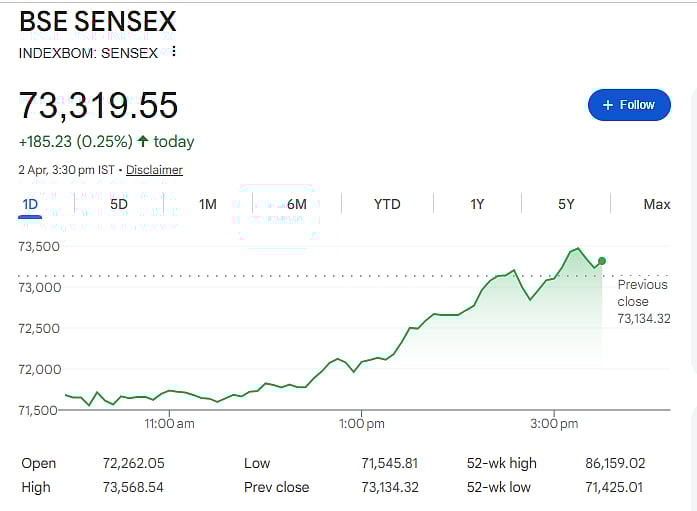The height and width of the screenshot is (511, 697).
Task: Click the Previous close label on chart
Action: pos(643,293)
